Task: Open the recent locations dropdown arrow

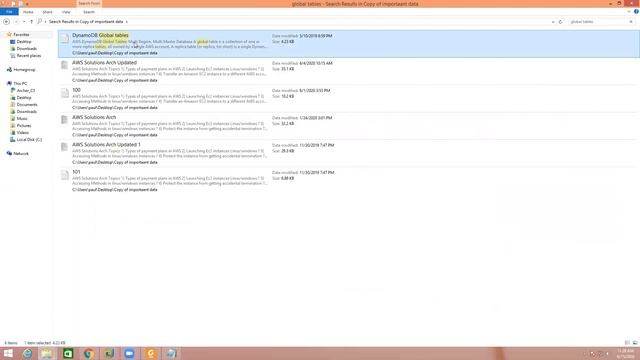Action: point(24,22)
